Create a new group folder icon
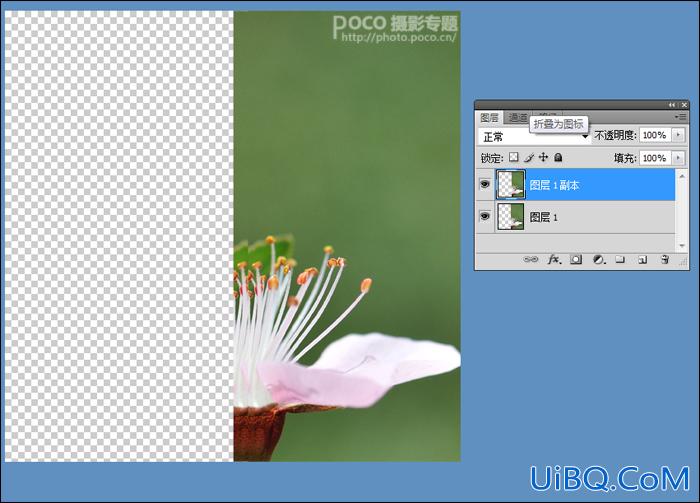 point(620,259)
